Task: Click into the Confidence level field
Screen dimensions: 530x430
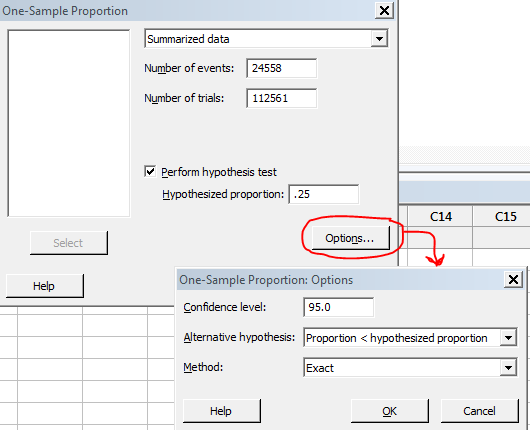Action: (x=339, y=307)
